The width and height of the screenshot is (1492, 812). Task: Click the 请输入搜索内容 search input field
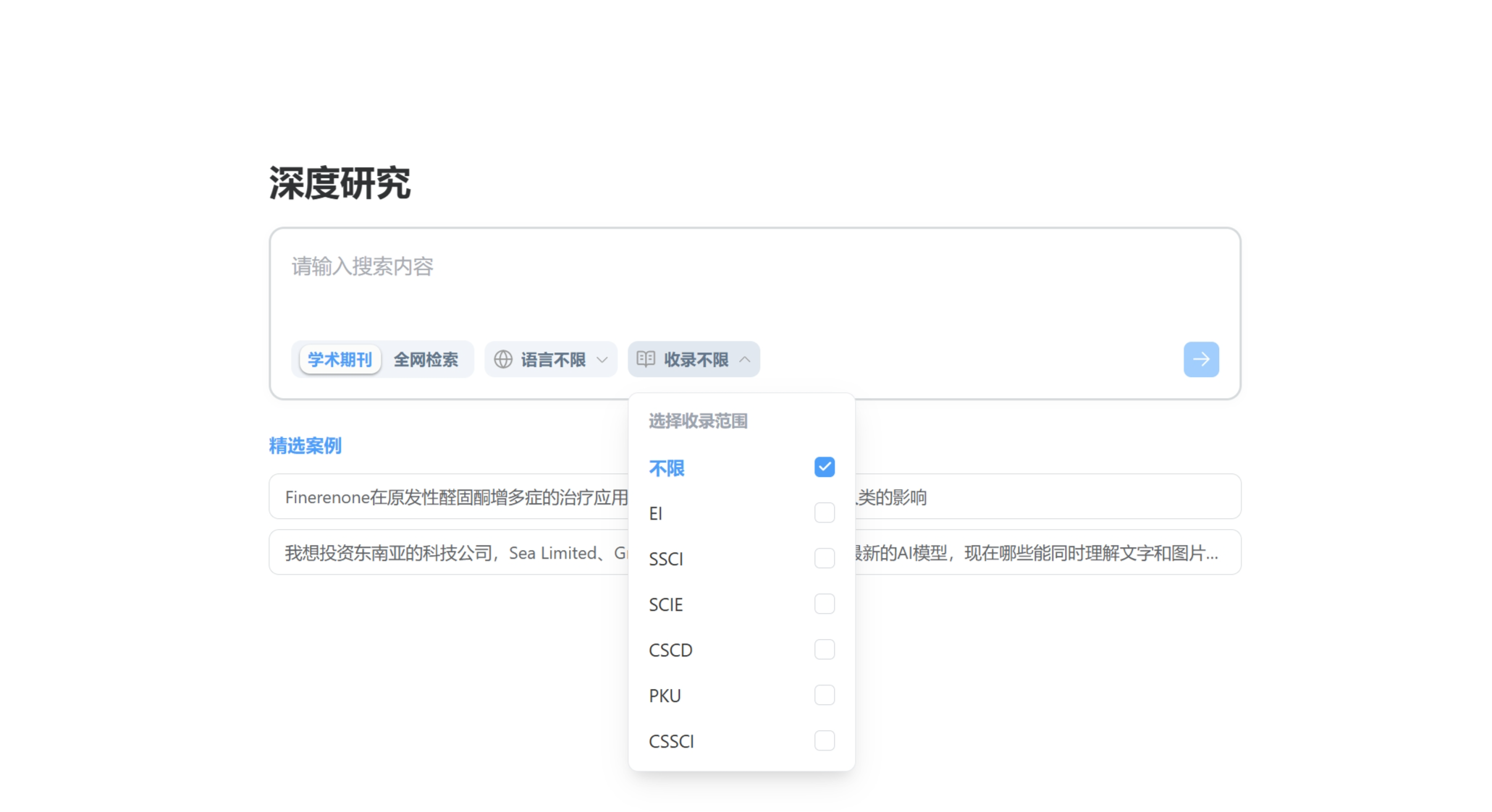click(x=755, y=282)
